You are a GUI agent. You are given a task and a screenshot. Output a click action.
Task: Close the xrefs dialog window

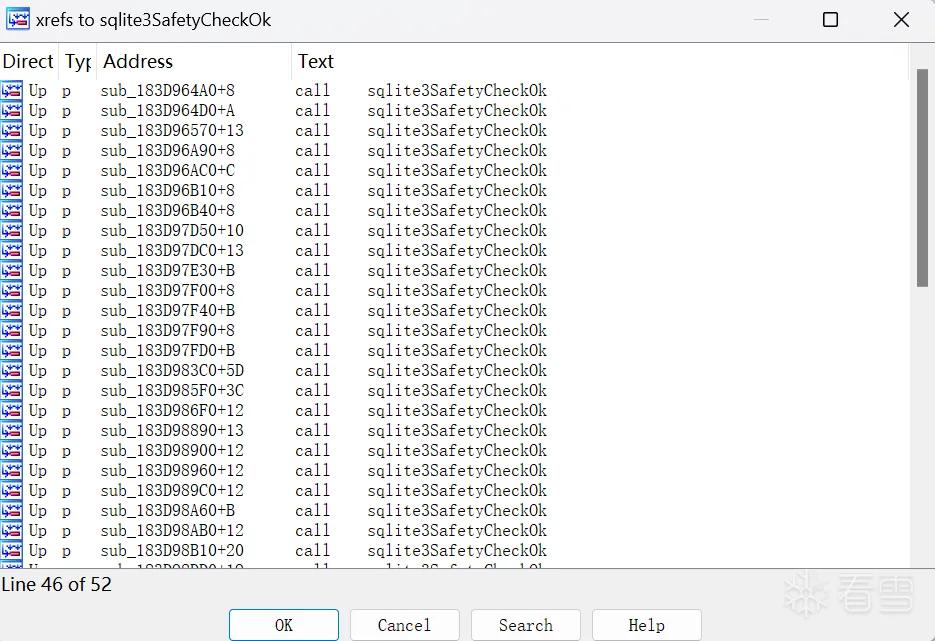click(x=901, y=20)
